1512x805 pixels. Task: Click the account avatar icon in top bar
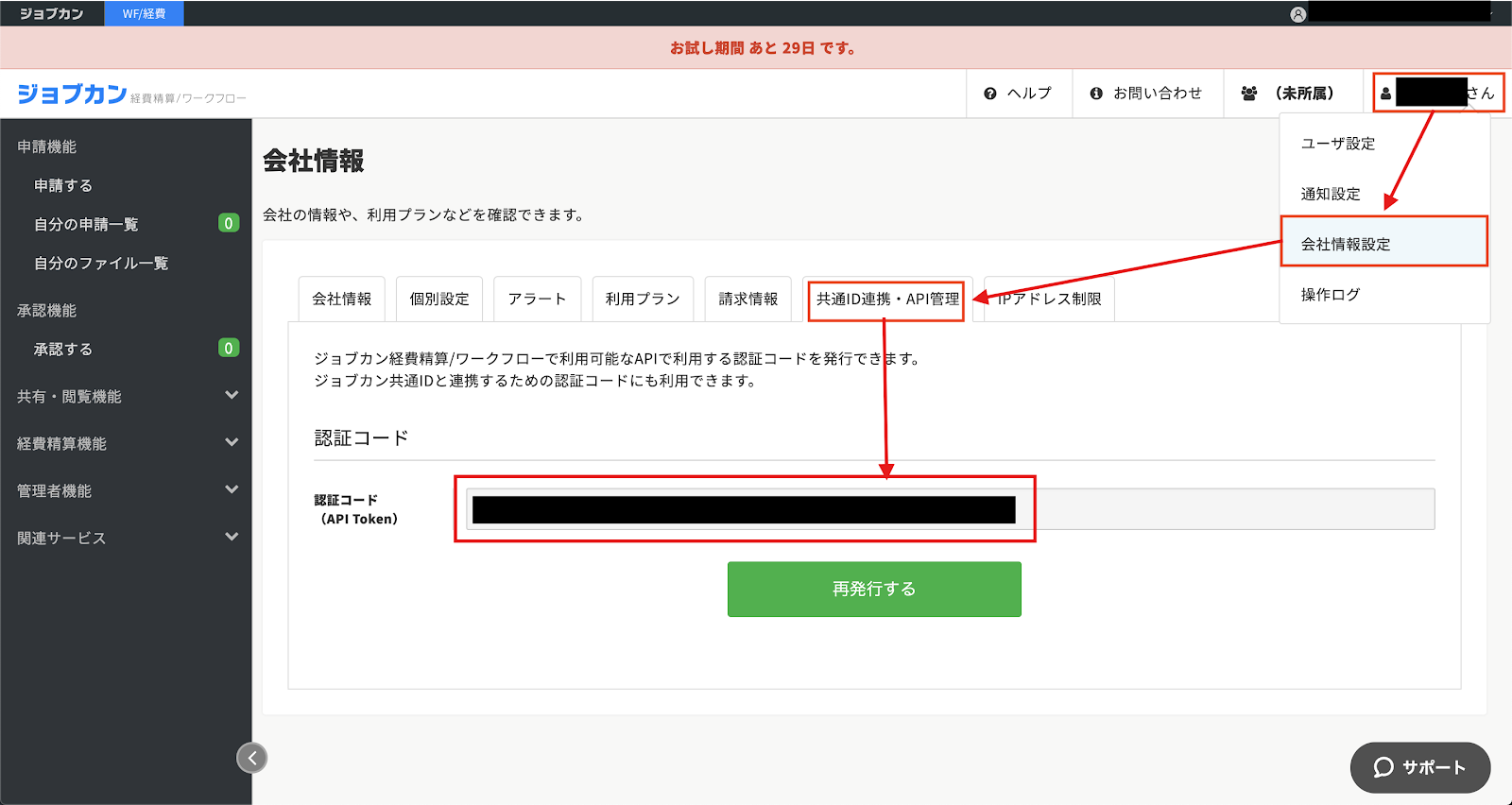click(1298, 14)
